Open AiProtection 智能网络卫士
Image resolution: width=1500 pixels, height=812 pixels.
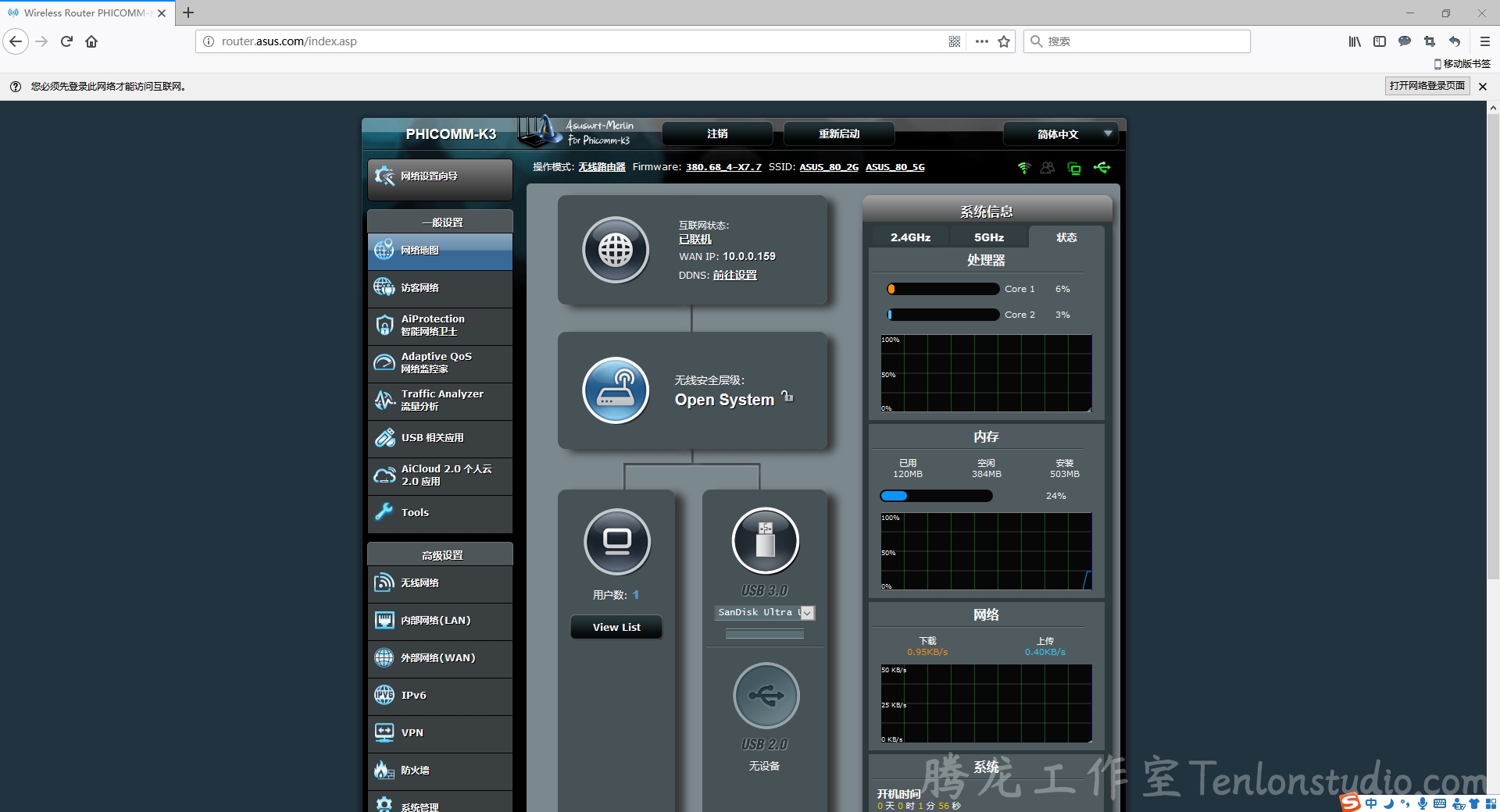(440, 326)
